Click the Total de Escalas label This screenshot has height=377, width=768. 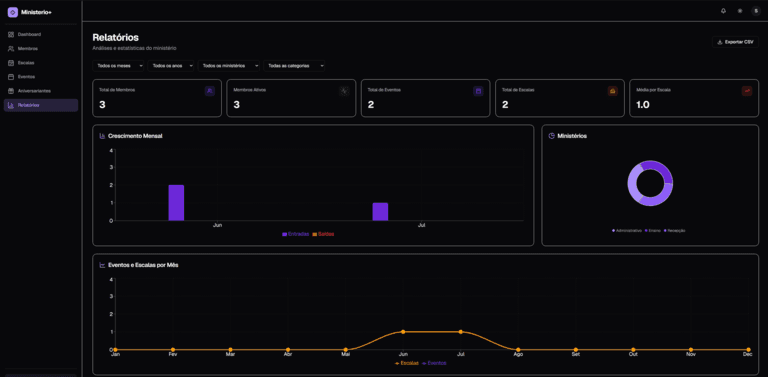tap(519, 90)
